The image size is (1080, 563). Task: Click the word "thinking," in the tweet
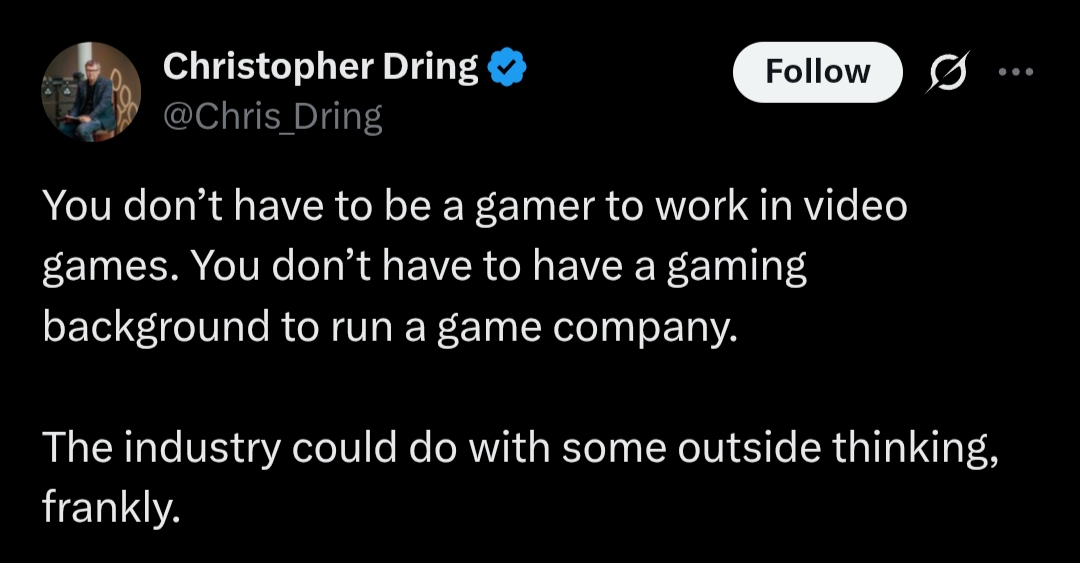coord(913,450)
